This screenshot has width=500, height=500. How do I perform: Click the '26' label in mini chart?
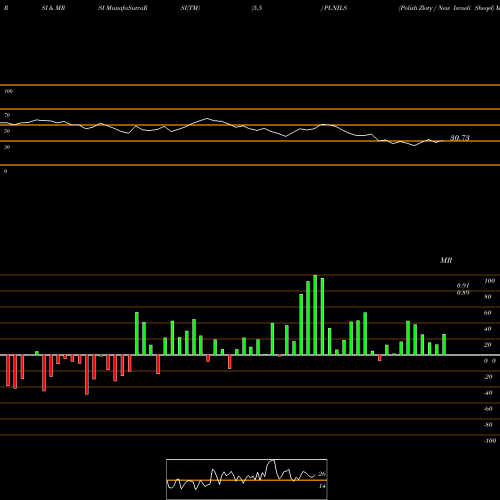pyautogui.click(x=322, y=474)
